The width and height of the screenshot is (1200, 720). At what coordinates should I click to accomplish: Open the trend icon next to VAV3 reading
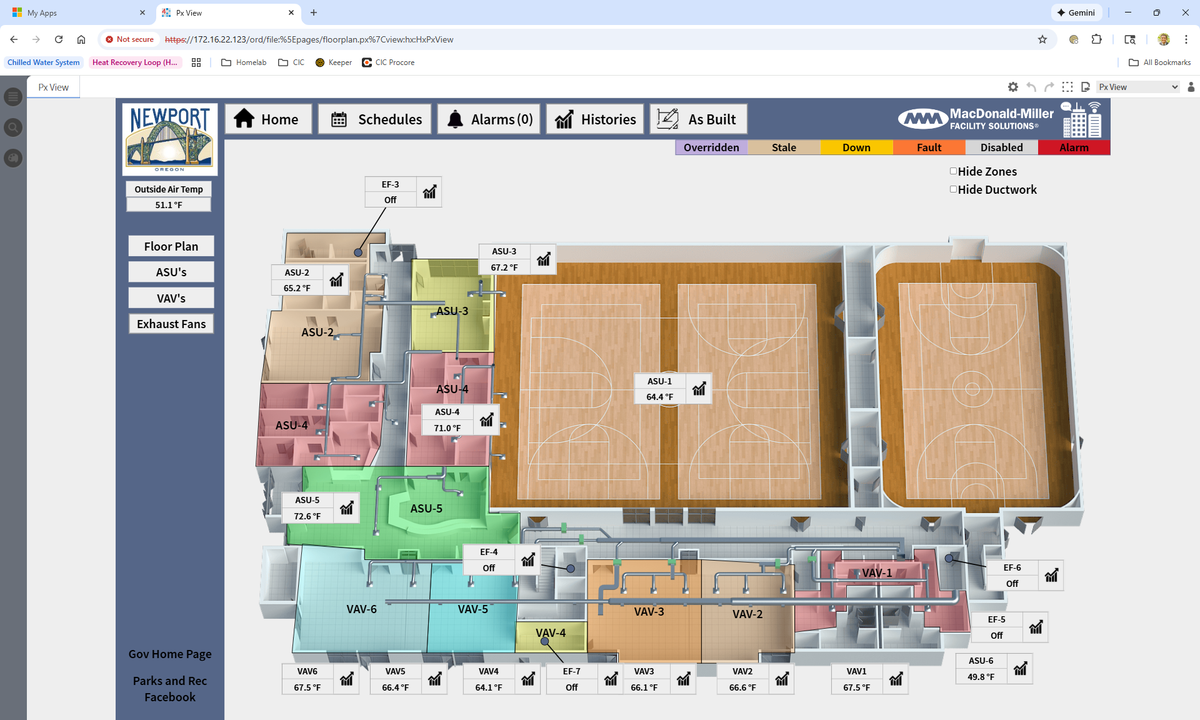coord(684,679)
